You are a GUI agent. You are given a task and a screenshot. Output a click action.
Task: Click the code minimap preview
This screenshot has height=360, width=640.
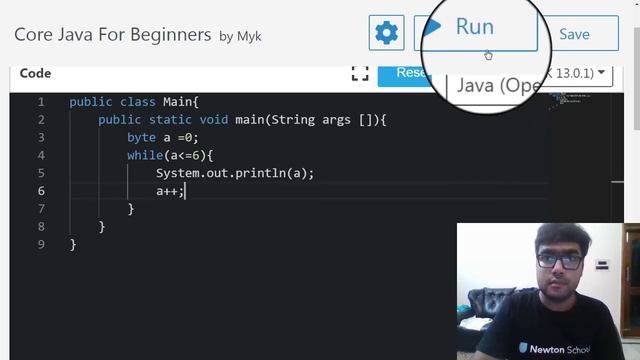click(x=569, y=100)
